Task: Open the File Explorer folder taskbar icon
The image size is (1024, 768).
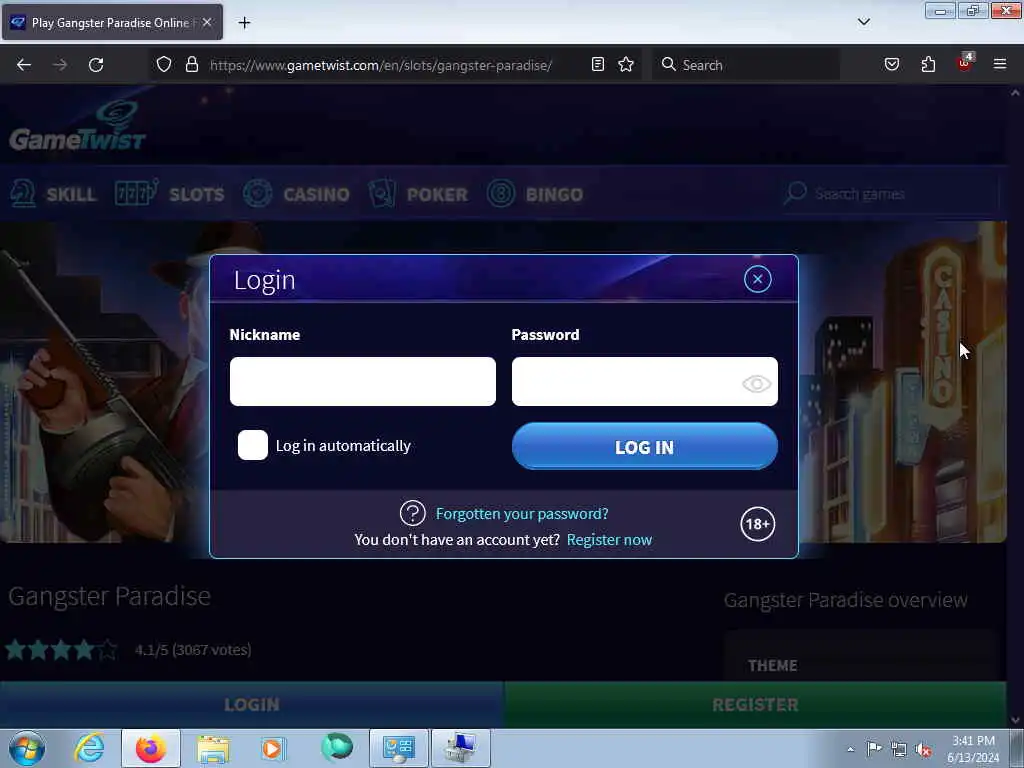Action: (x=213, y=748)
